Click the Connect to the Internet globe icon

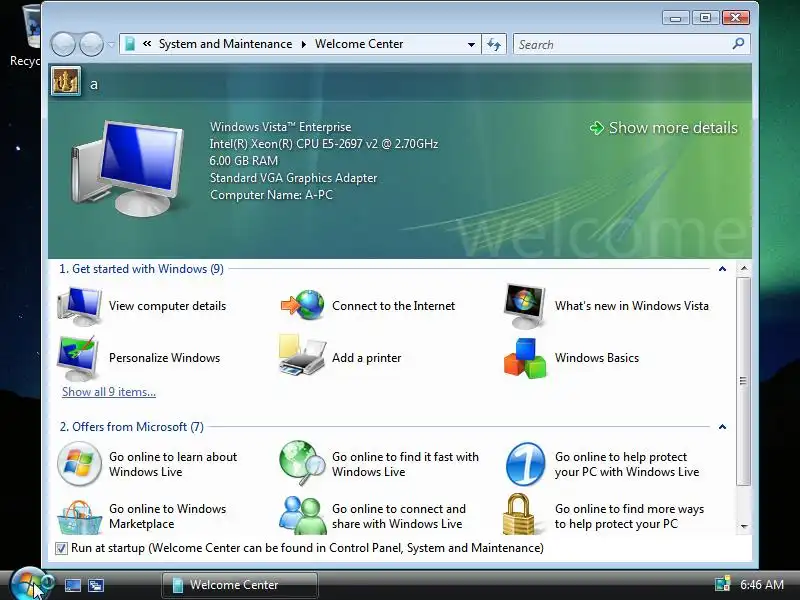click(303, 305)
